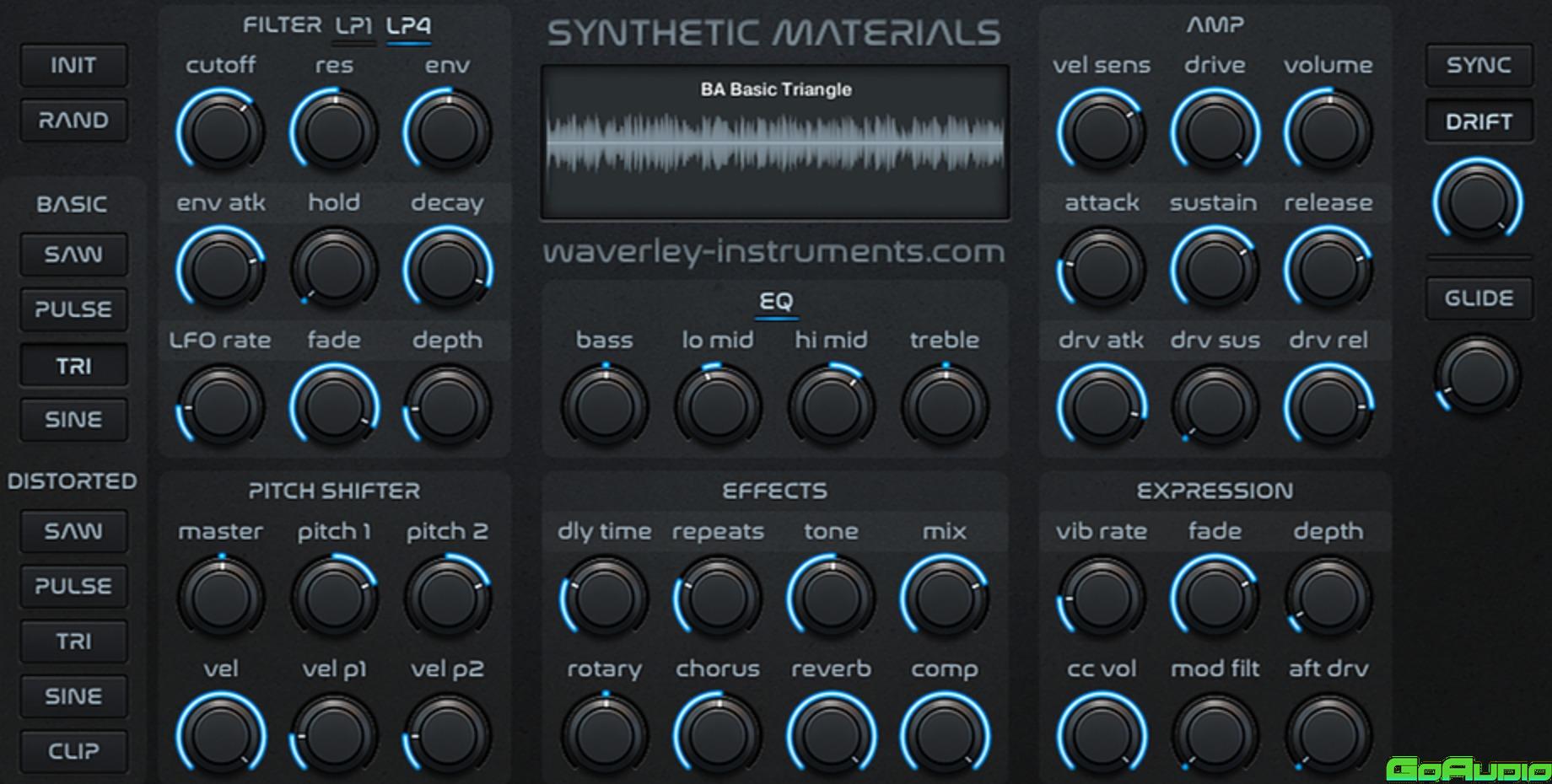Choose the Basic TRI waveform
The image size is (1552, 784).
pyautogui.click(x=73, y=365)
